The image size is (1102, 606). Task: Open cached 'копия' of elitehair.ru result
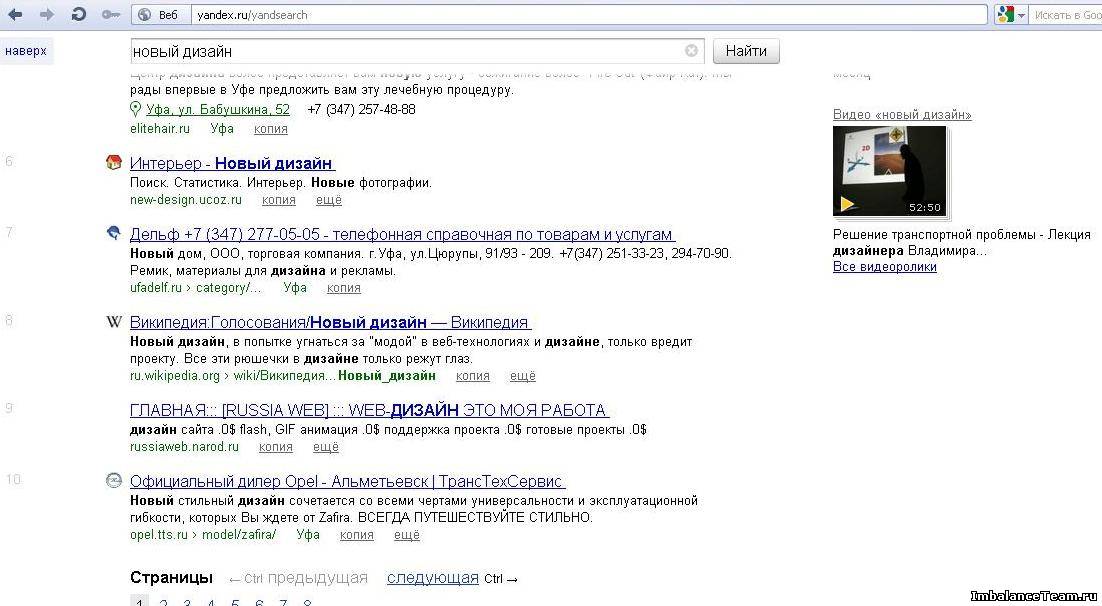(270, 129)
